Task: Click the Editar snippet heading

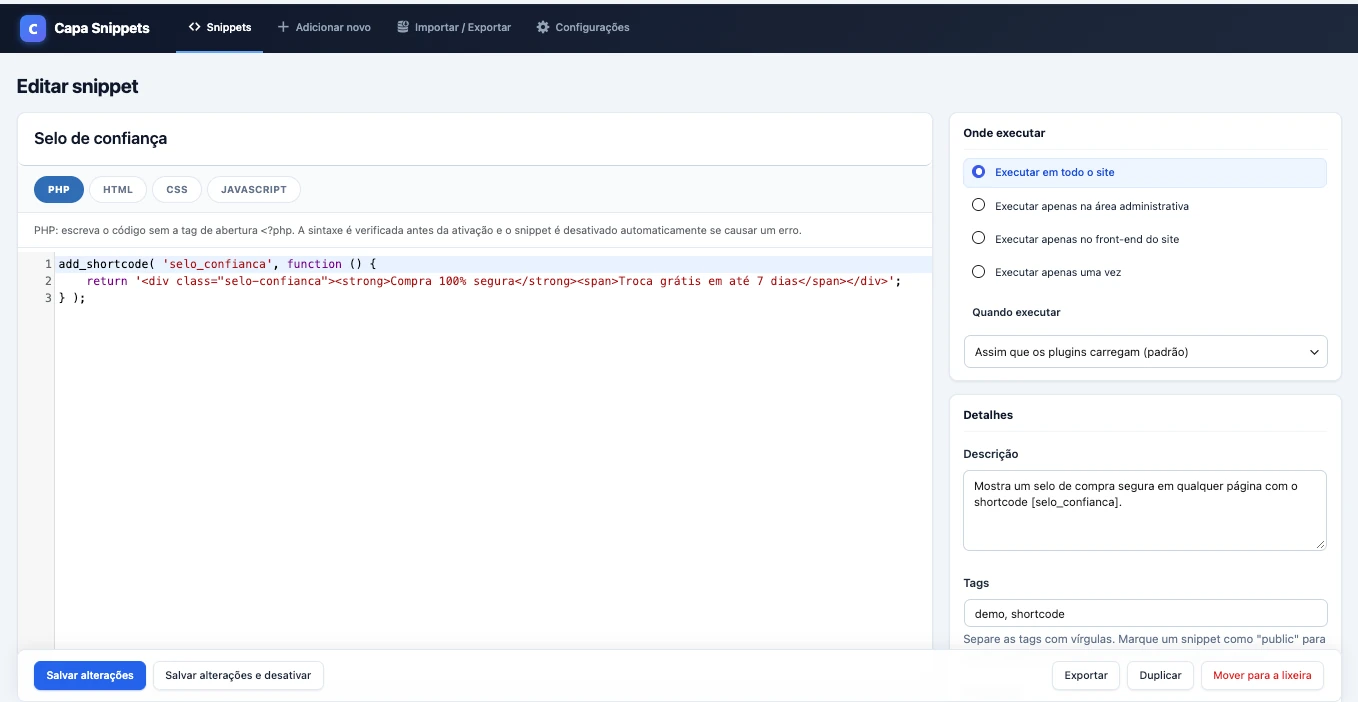Action: point(78,86)
